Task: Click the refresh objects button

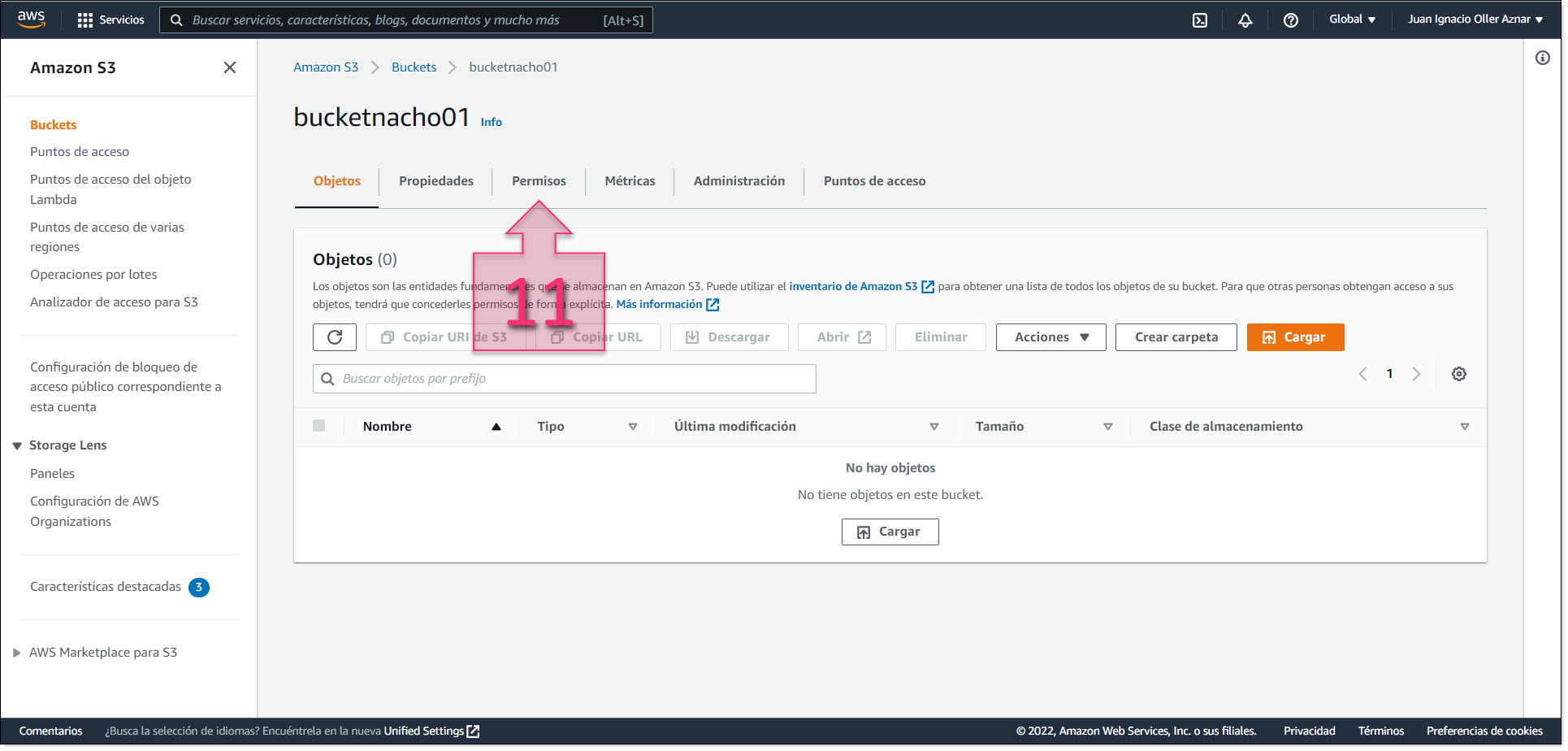Action: pos(334,337)
